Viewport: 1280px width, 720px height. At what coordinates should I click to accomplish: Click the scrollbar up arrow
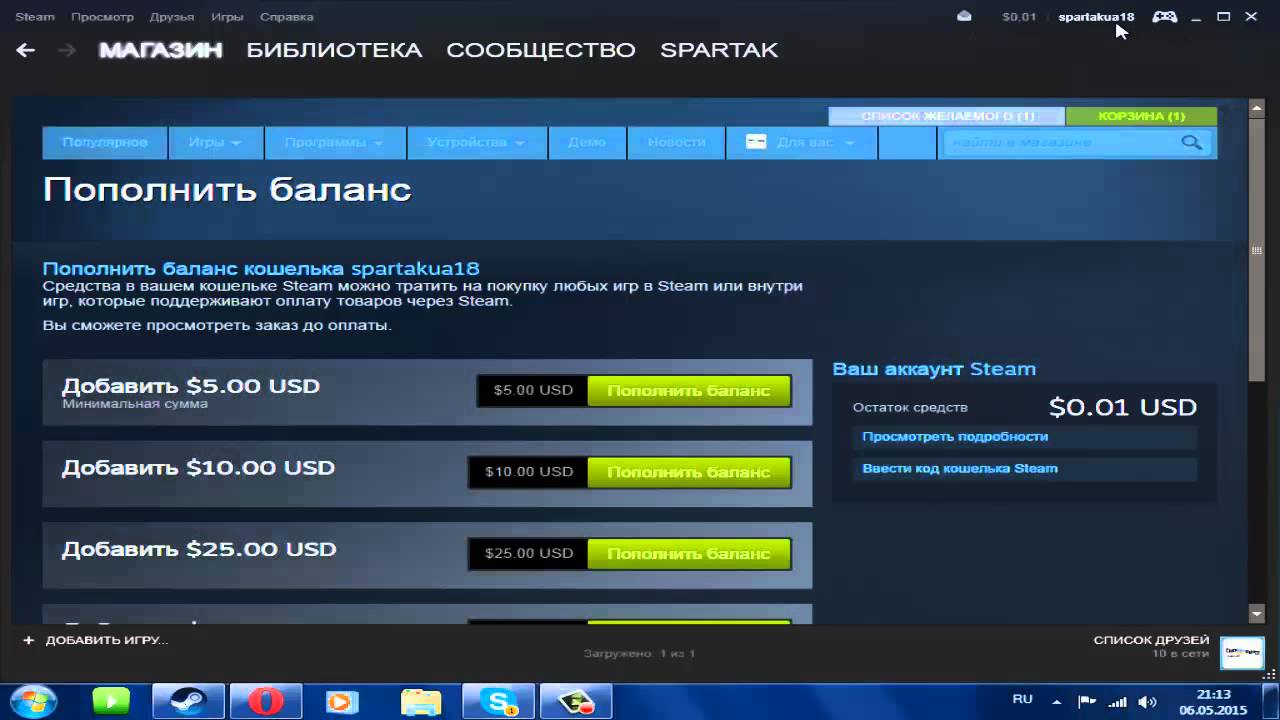[x=1257, y=107]
